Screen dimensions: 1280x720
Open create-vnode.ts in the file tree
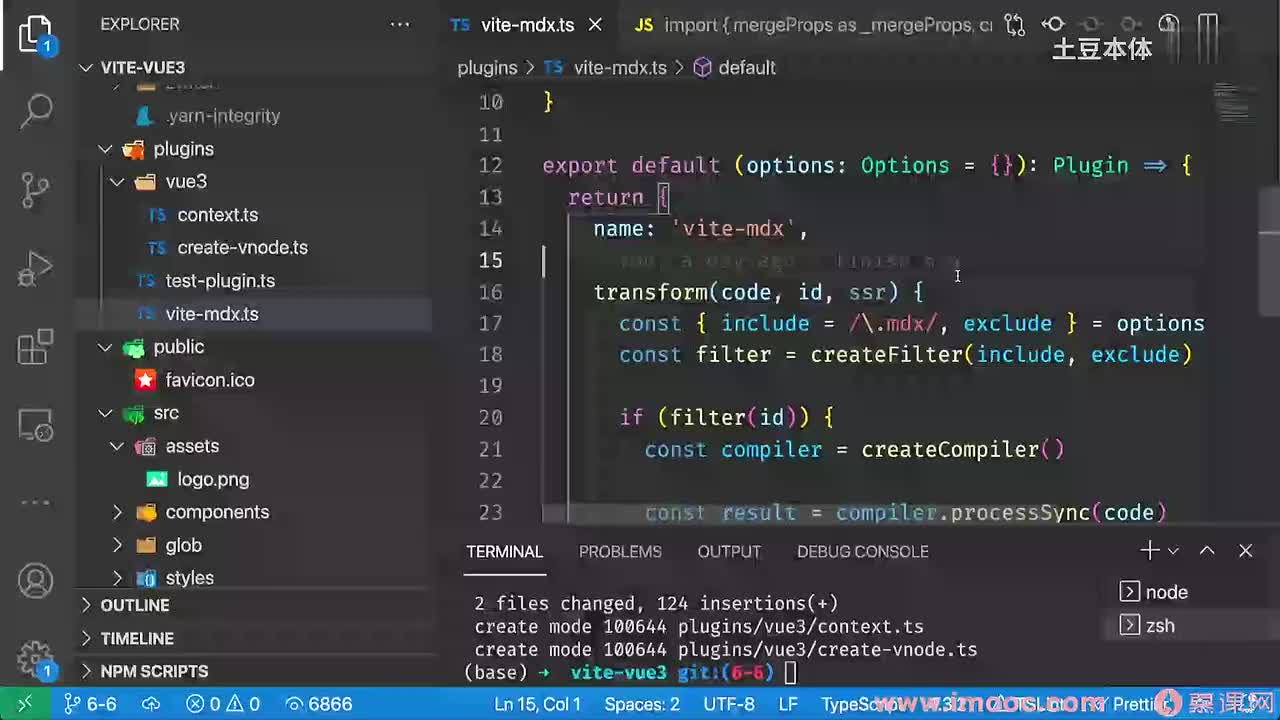point(242,248)
